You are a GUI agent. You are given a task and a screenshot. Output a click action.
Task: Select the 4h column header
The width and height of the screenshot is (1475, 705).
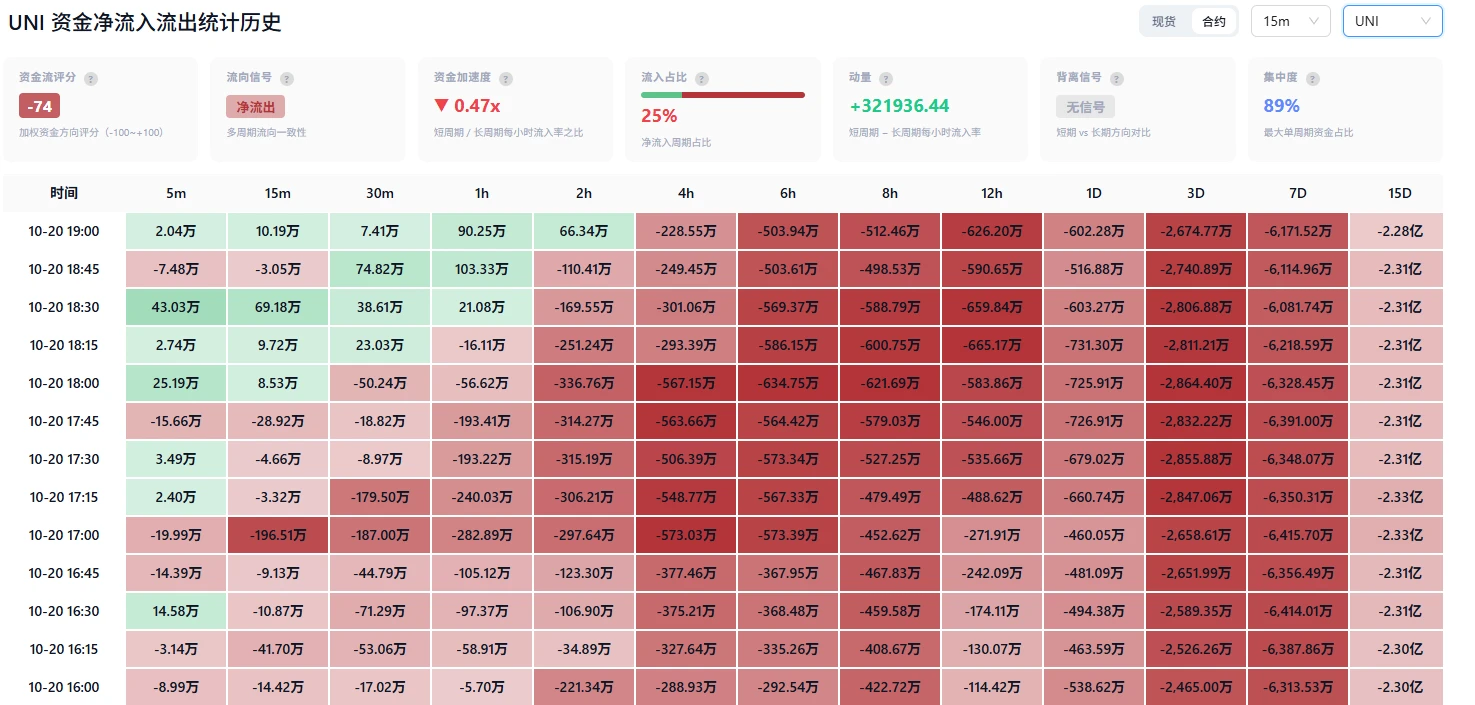[x=686, y=193]
